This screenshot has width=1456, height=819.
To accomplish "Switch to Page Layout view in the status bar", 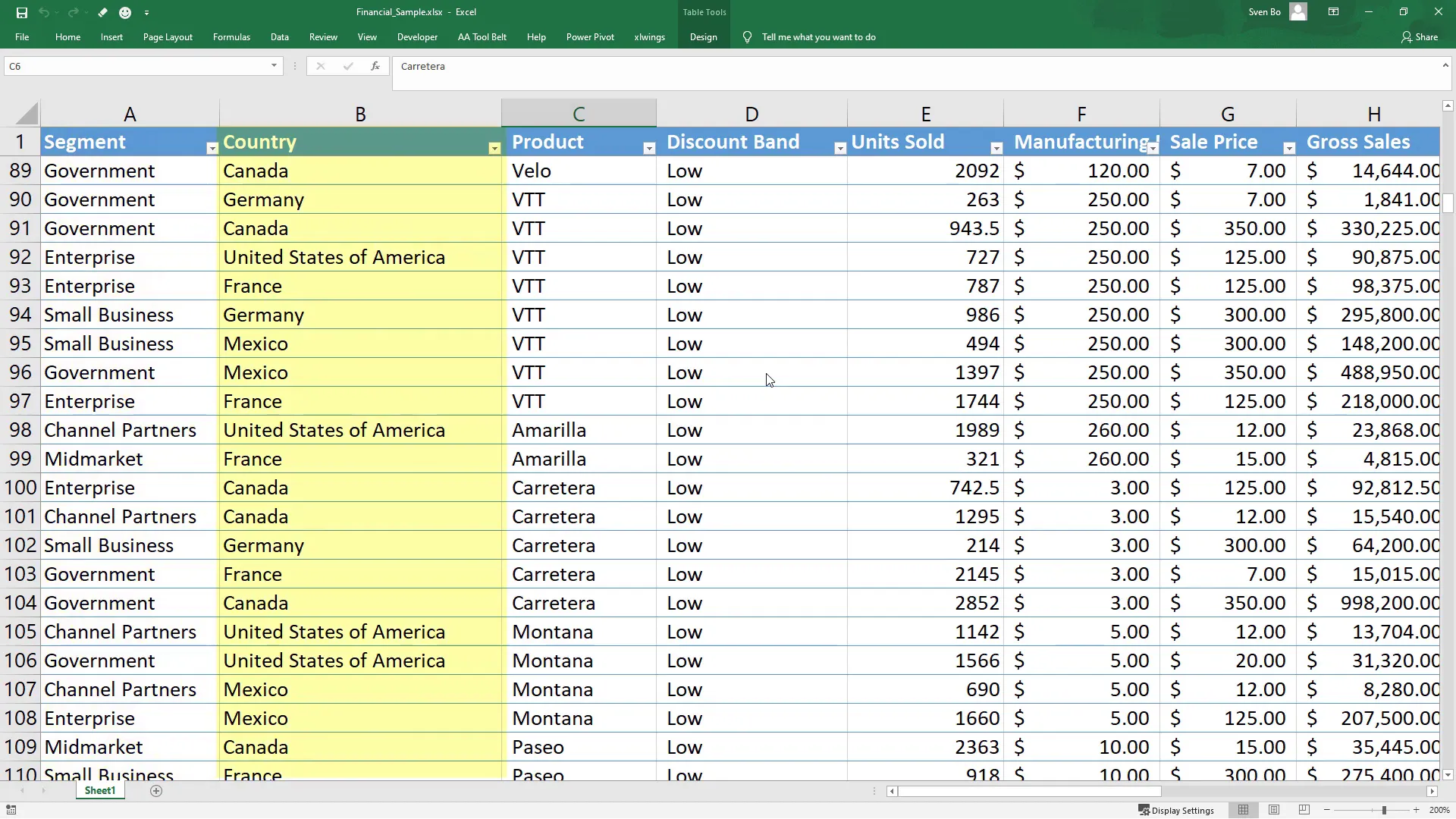I will click(1274, 810).
